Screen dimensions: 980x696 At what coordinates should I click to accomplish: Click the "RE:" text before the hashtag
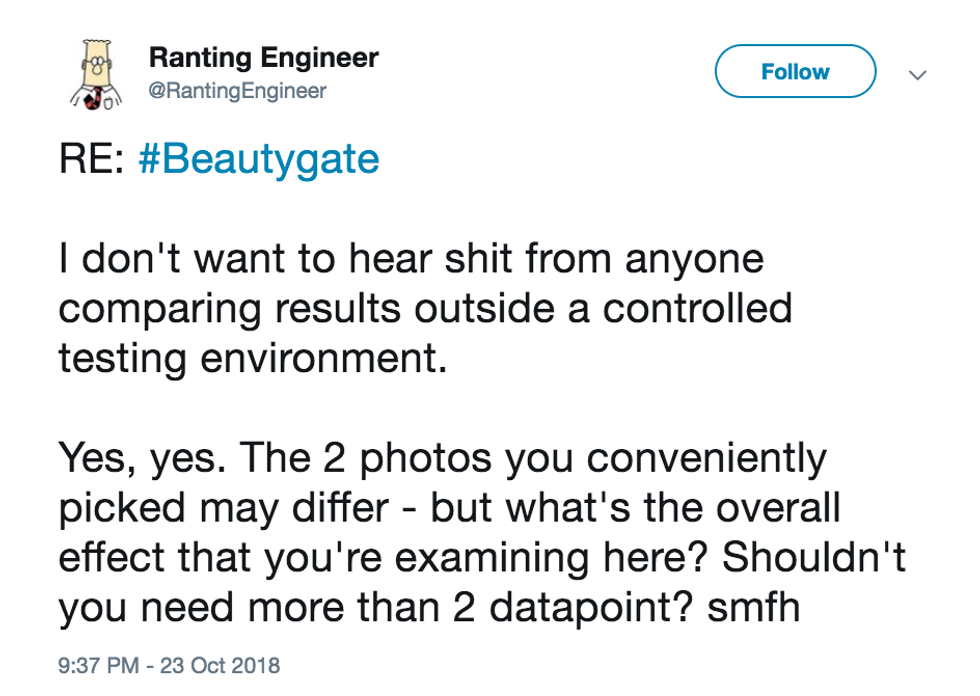91,160
